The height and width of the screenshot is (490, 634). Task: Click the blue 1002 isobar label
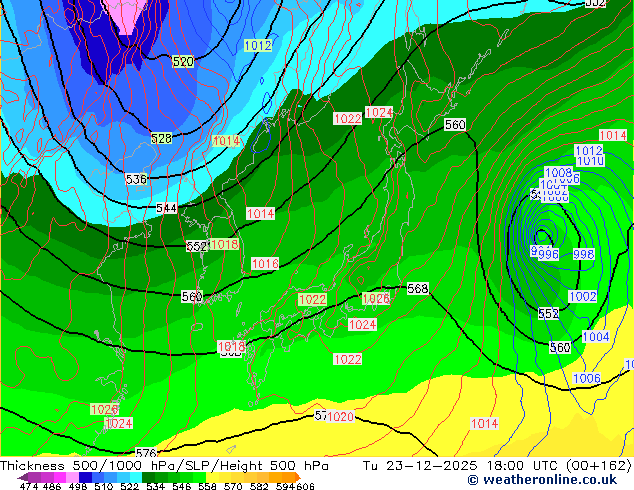pos(583,296)
